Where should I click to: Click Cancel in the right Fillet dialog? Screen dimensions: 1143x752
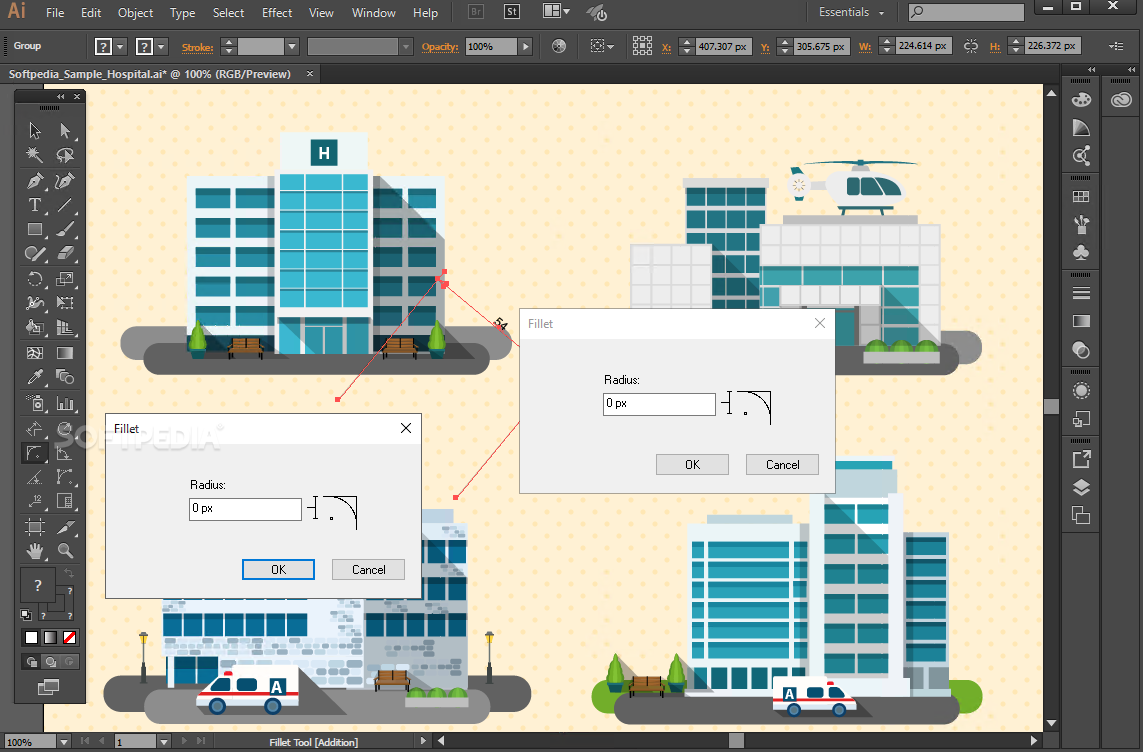[782, 465]
